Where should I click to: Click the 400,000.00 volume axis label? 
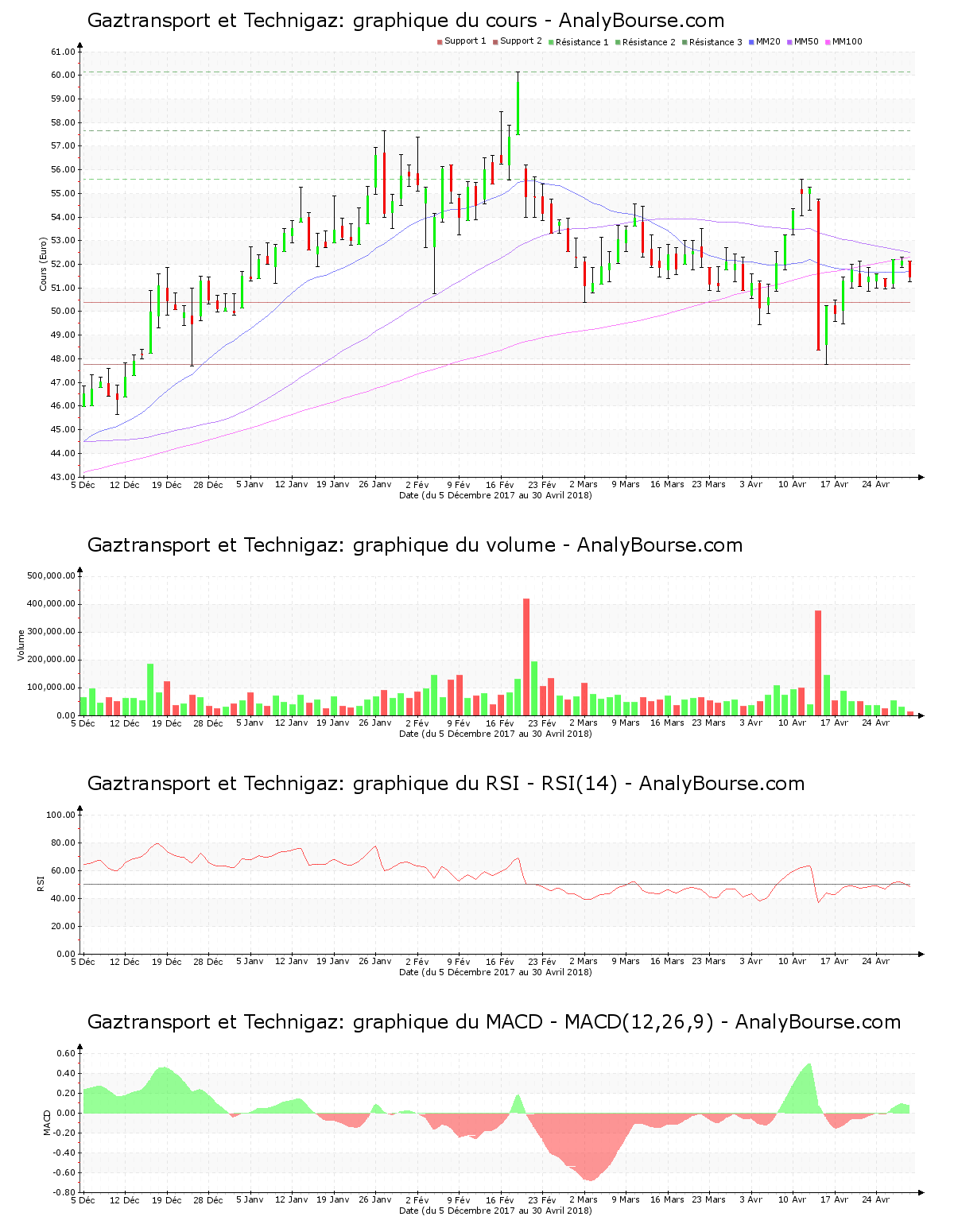click(52, 604)
